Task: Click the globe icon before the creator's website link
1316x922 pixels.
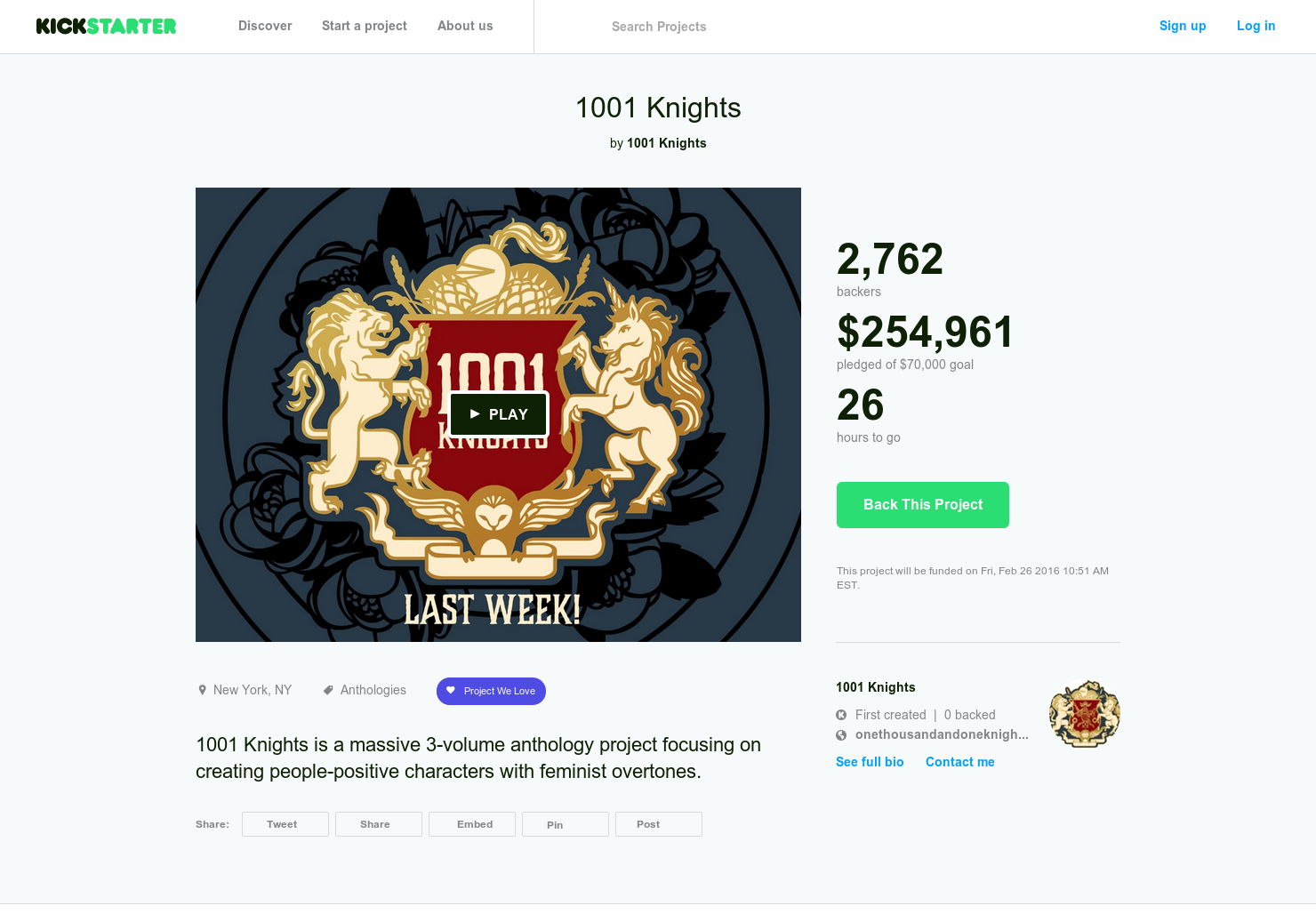Action: (841, 734)
